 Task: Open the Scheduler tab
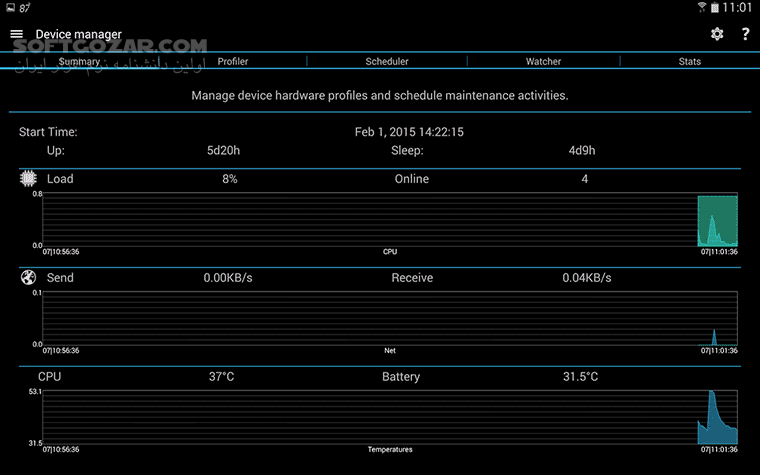[387, 61]
